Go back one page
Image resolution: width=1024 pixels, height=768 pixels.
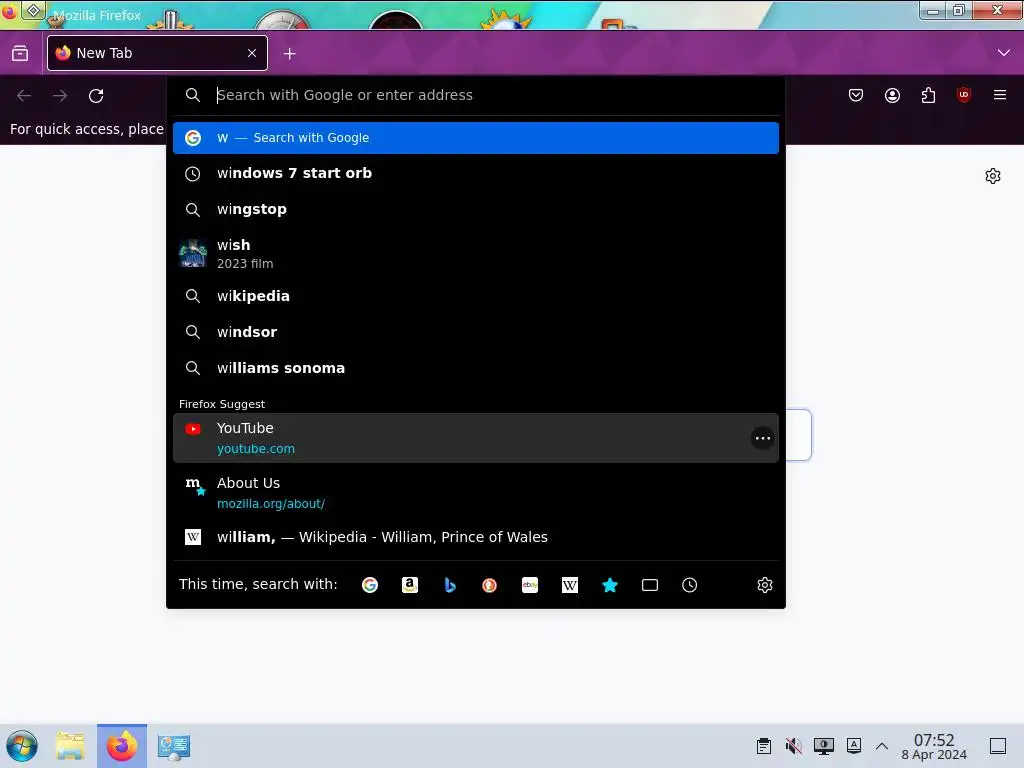[x=24, y=96]
